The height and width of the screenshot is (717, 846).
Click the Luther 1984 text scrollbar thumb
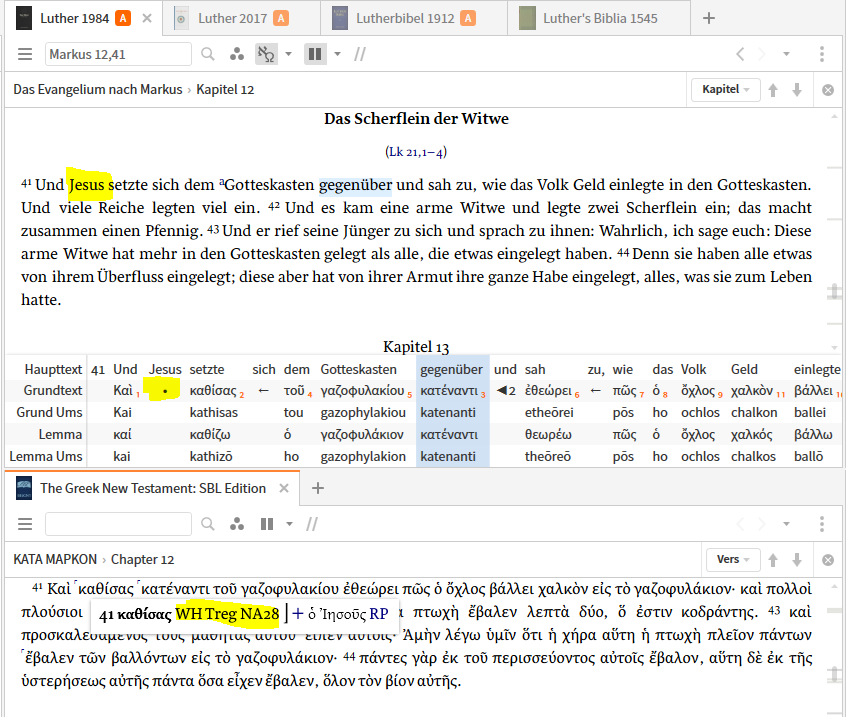tap(834, 292)
